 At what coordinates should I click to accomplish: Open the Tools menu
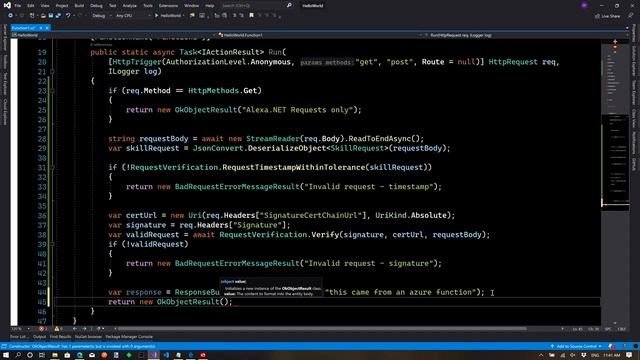click(x=148, y=6)
